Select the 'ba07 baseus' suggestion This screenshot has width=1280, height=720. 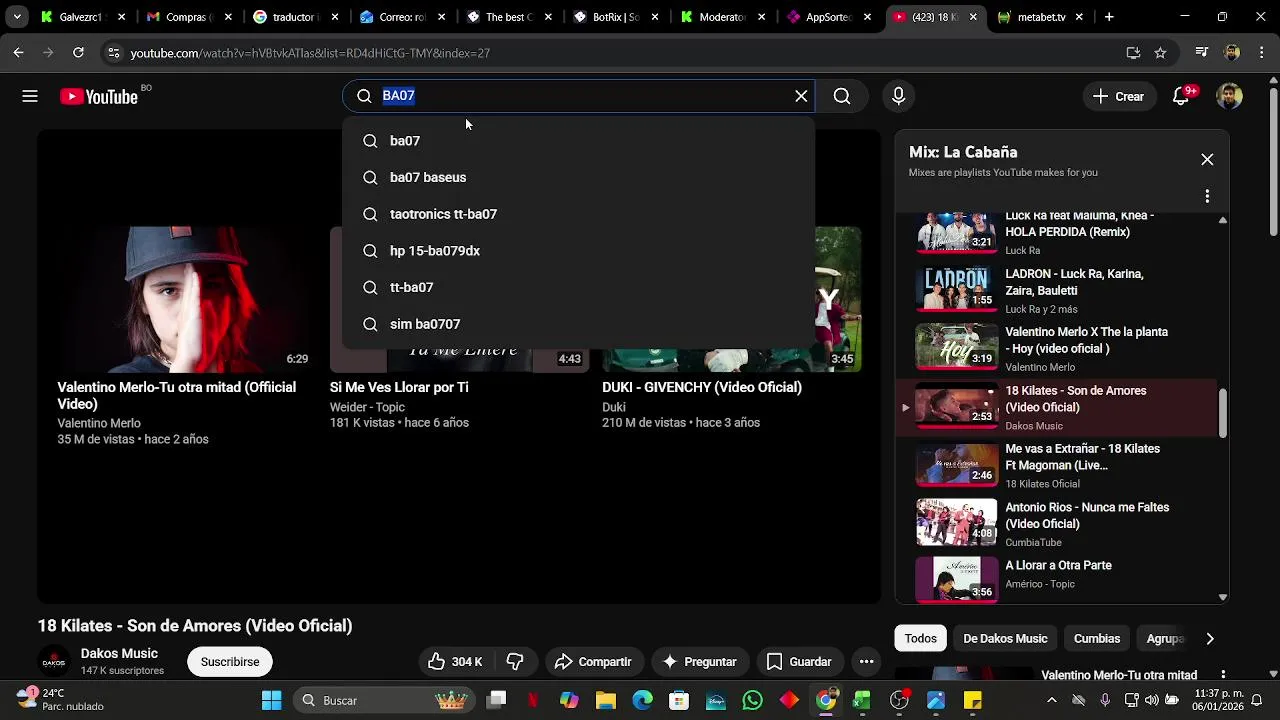pyautogui.click(x=578, y=177)
